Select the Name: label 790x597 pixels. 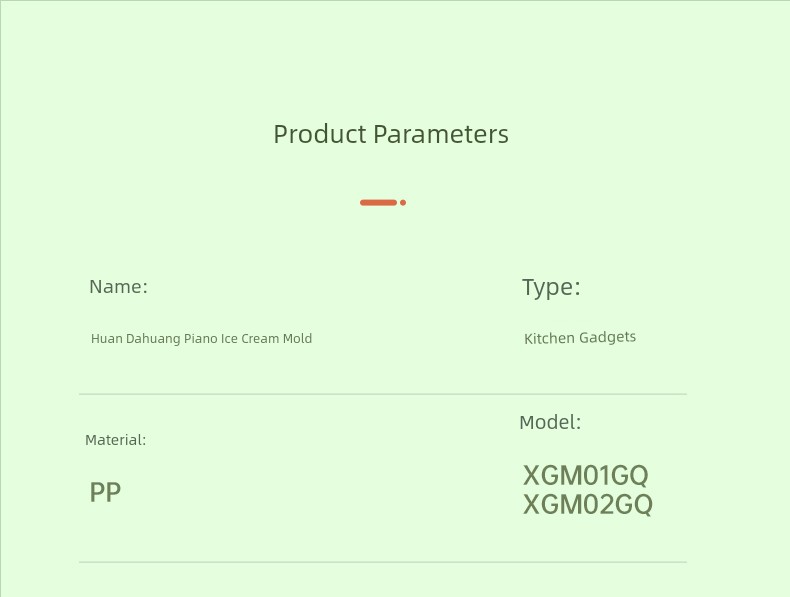tap(118, 287)
